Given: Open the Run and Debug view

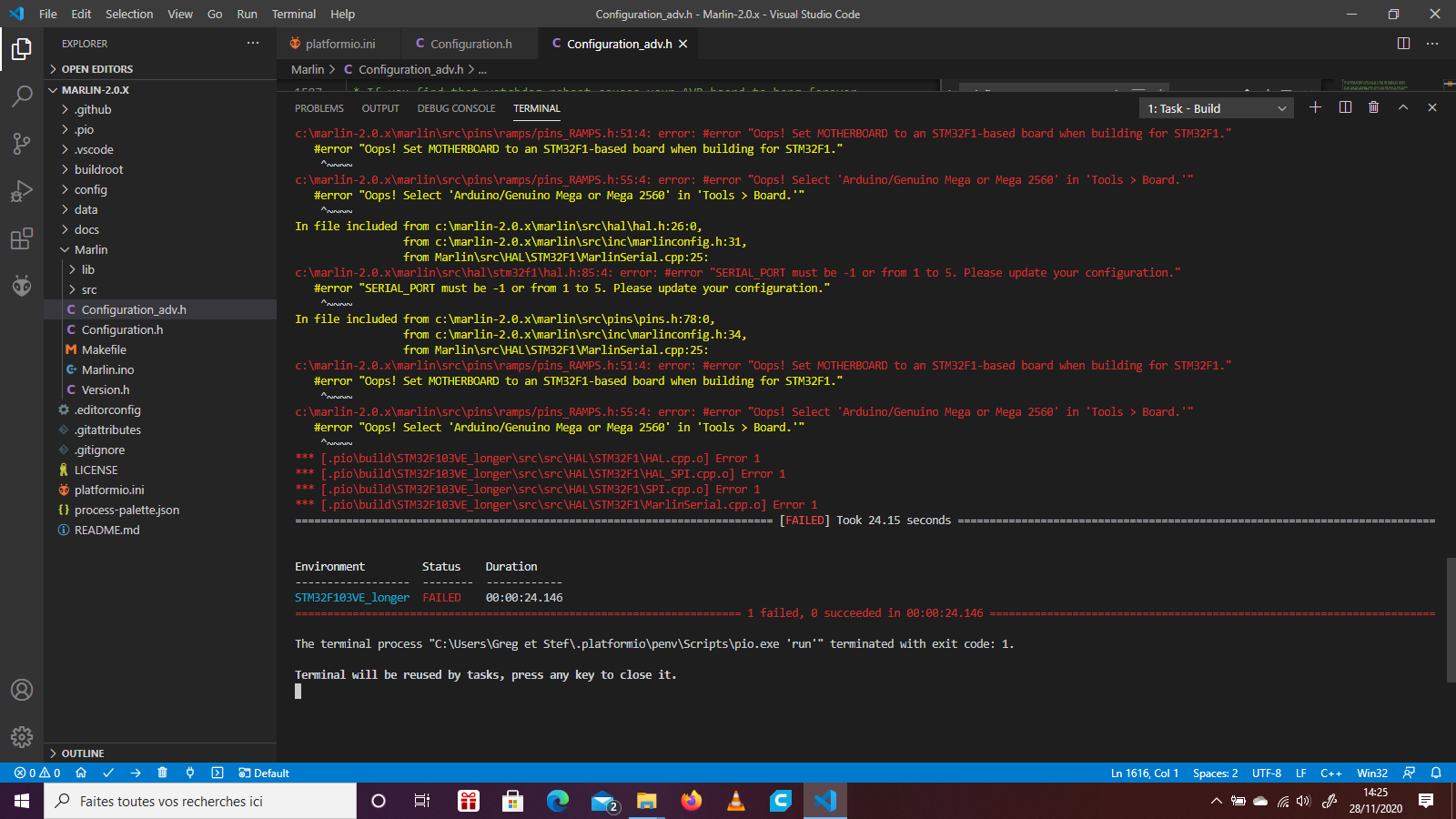Looking at the screenshot, I should point(22,191).
